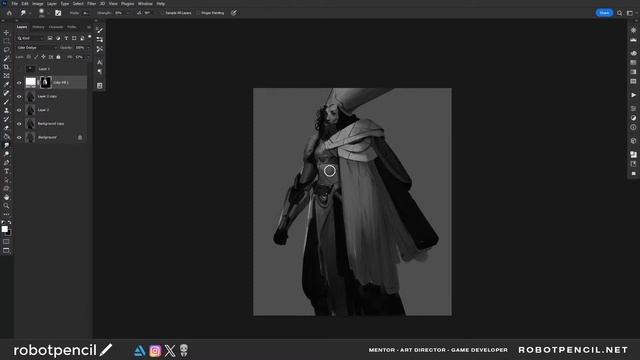Open the File menu
This screenshot has width=640, height=360.
15,4
